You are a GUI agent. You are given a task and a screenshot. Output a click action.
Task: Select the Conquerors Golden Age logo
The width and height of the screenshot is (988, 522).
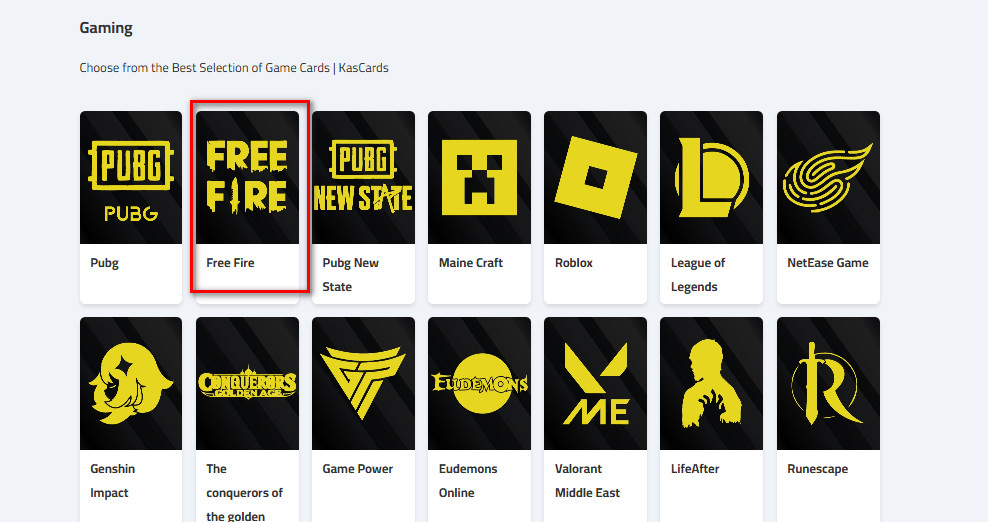[247, 383]
